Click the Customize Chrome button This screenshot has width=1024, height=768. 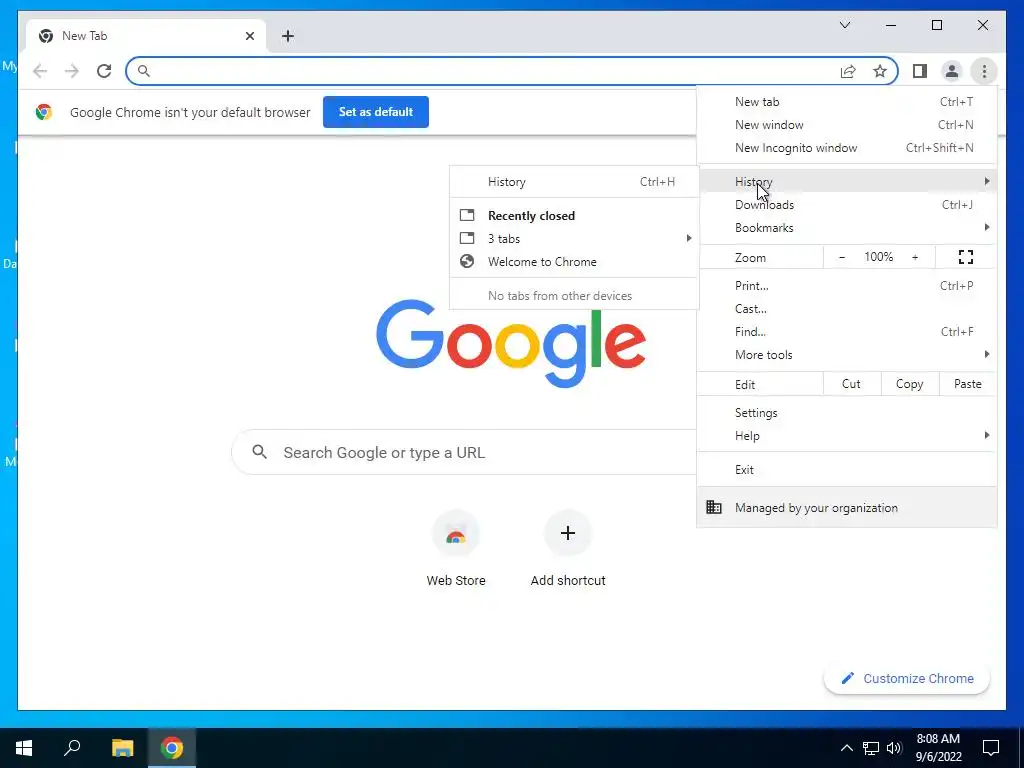(x=906, y=679)
